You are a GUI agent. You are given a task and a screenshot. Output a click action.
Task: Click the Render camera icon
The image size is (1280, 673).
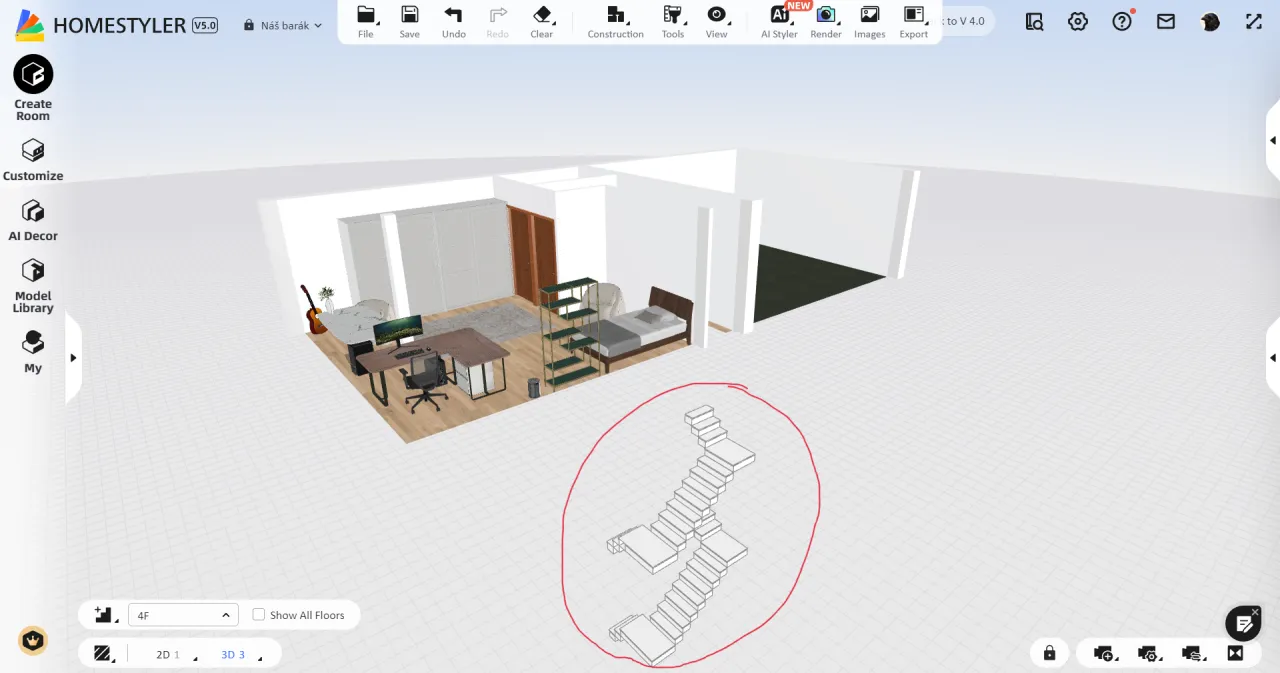[826, 15]
